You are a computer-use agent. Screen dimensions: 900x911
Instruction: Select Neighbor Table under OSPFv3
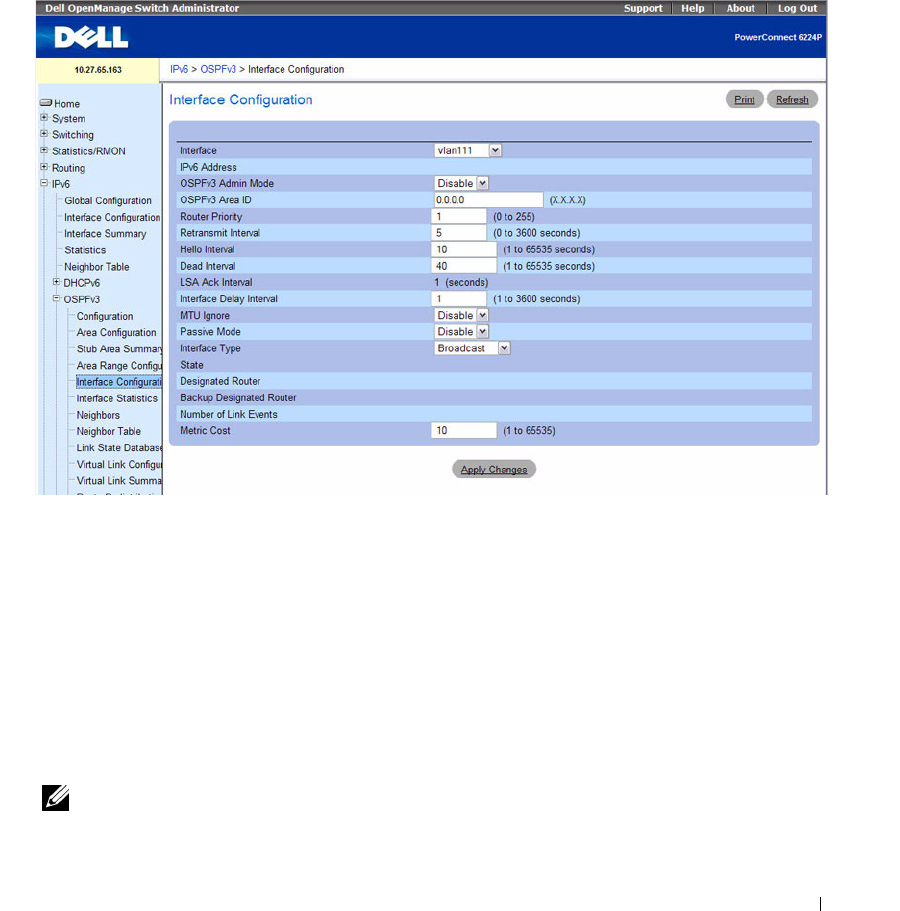pos(109,431)
